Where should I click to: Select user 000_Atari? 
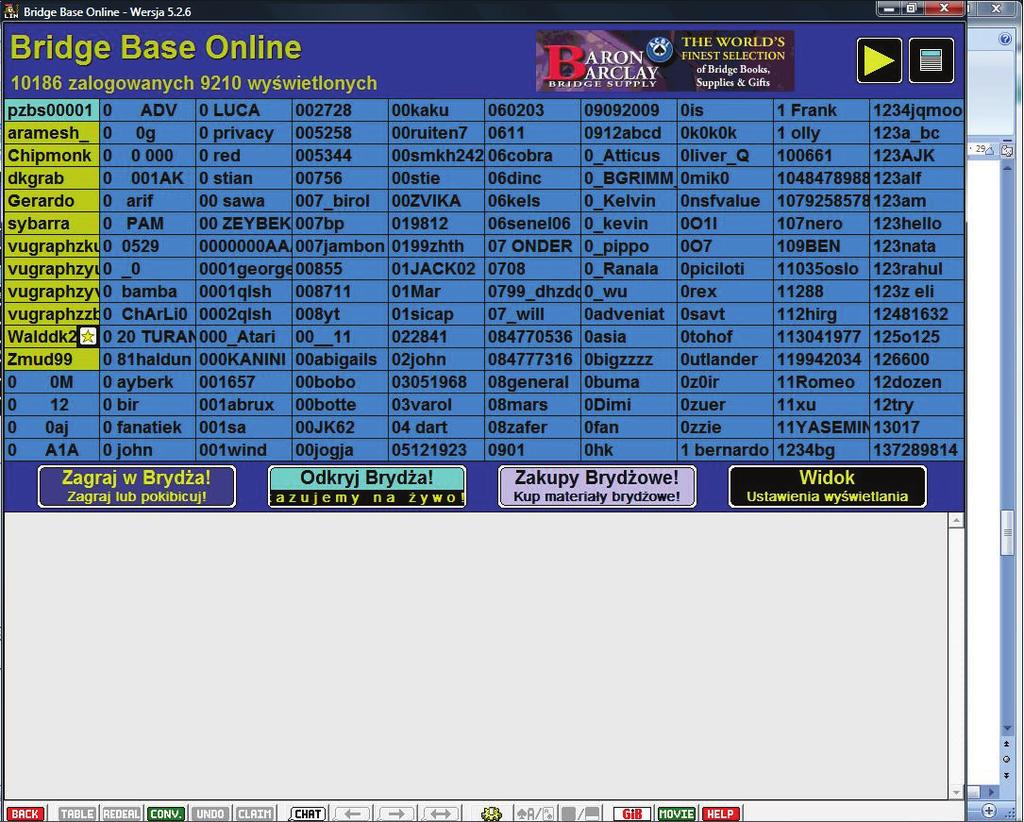[x=244, y=337]
